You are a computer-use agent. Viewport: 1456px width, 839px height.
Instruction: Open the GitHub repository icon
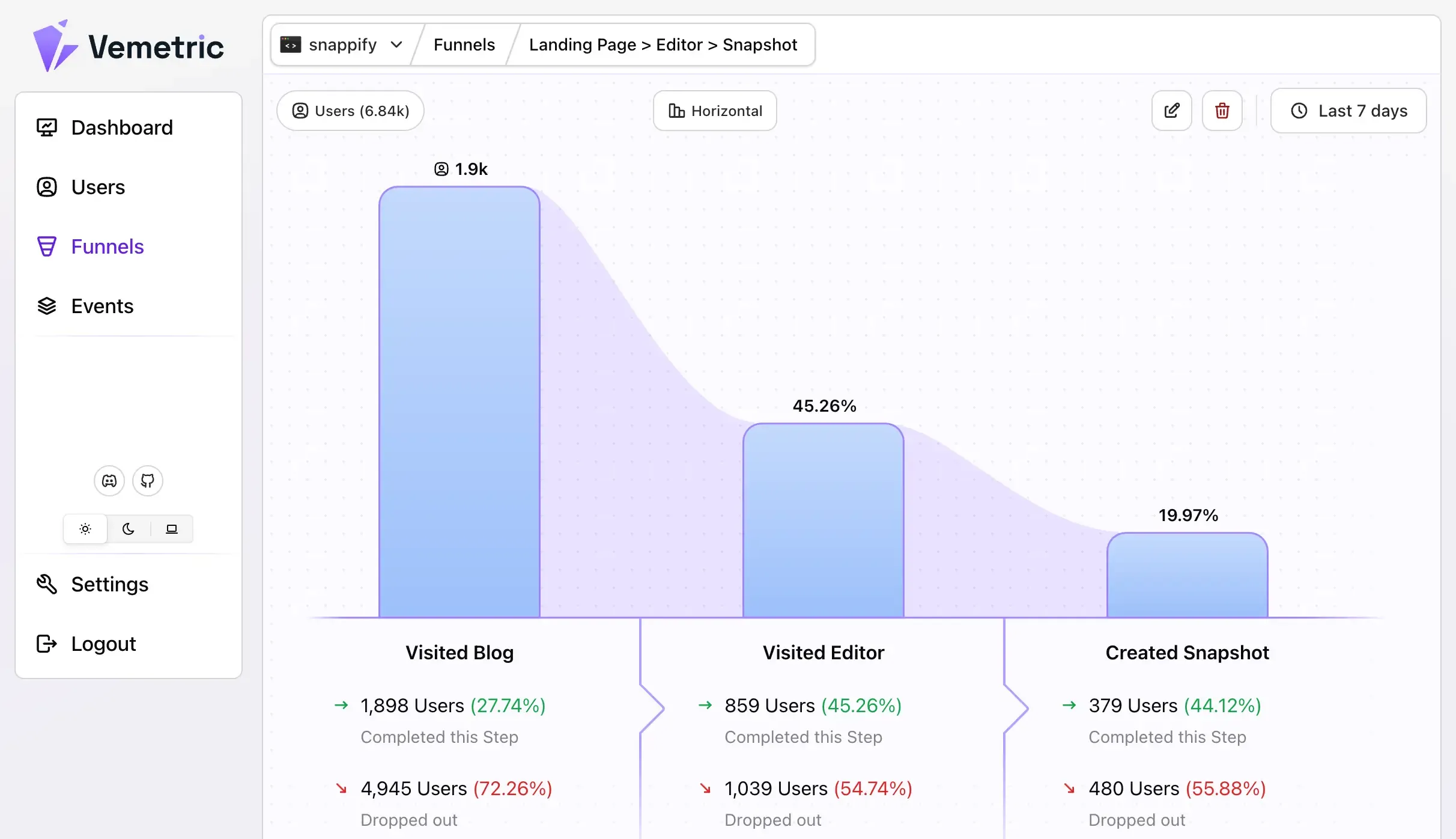click(148, 481)
